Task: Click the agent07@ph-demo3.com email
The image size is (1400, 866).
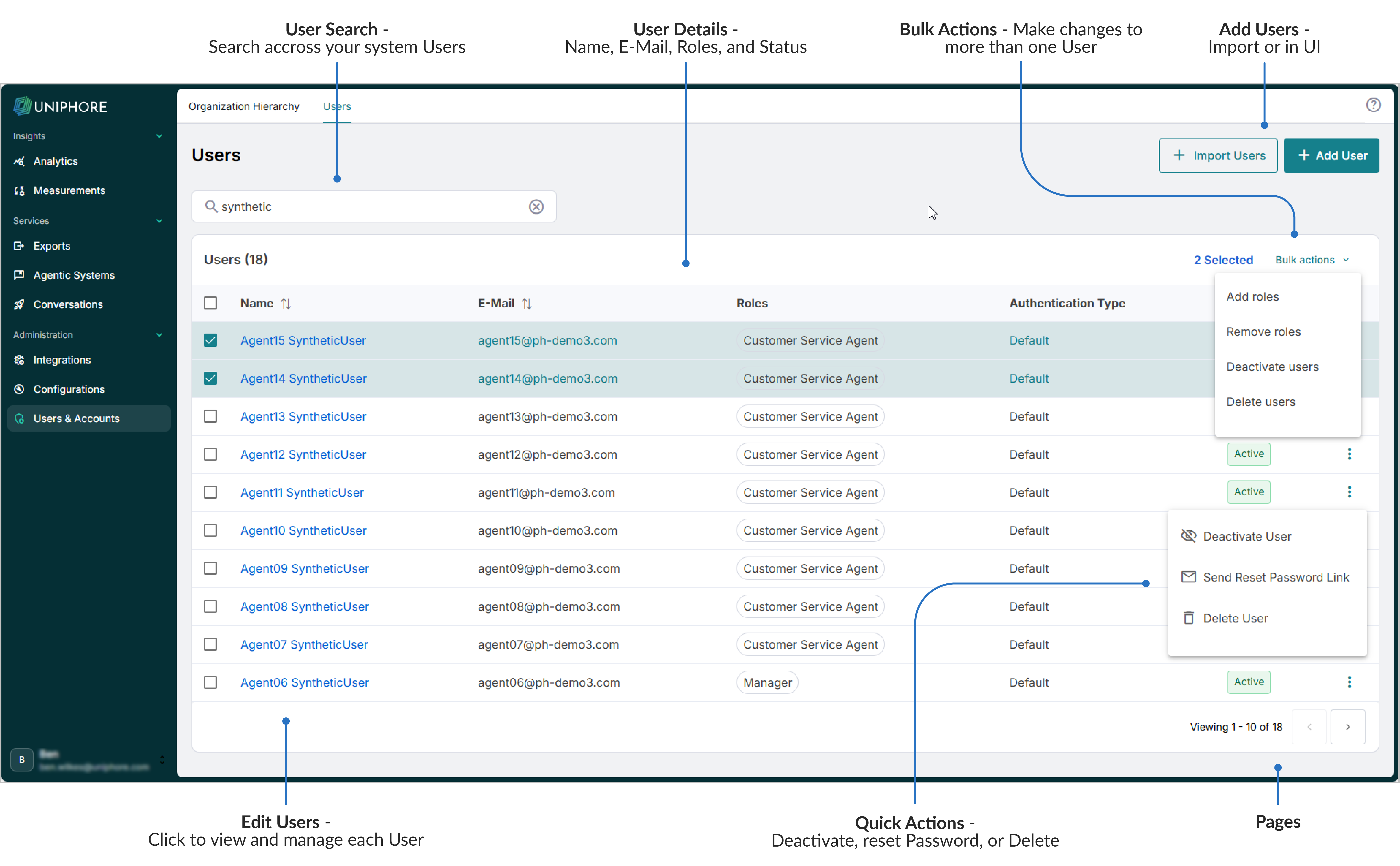Action: 548,645
